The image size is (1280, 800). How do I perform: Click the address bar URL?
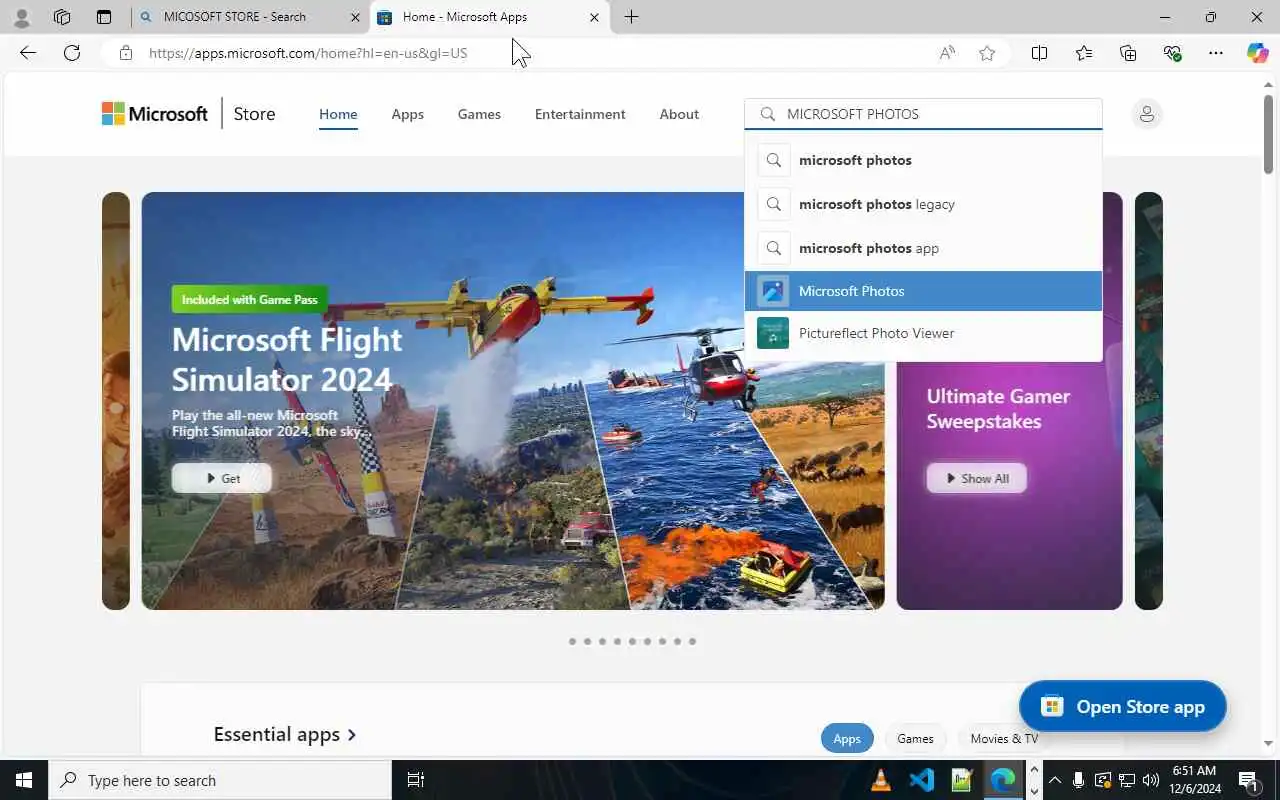tap(308, 53)
